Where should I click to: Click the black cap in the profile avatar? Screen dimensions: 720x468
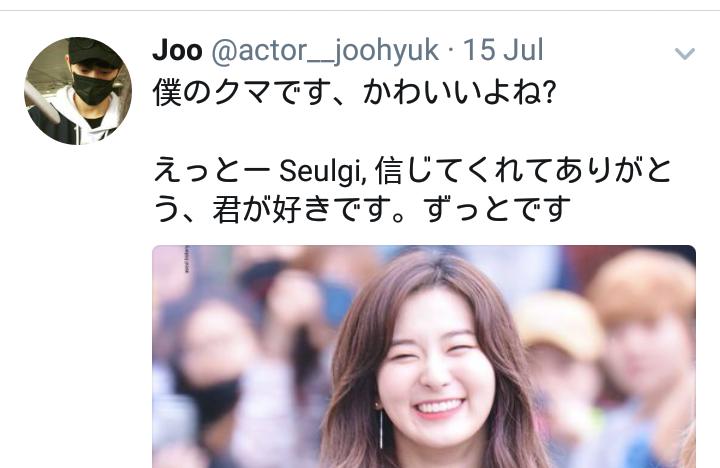92,51
